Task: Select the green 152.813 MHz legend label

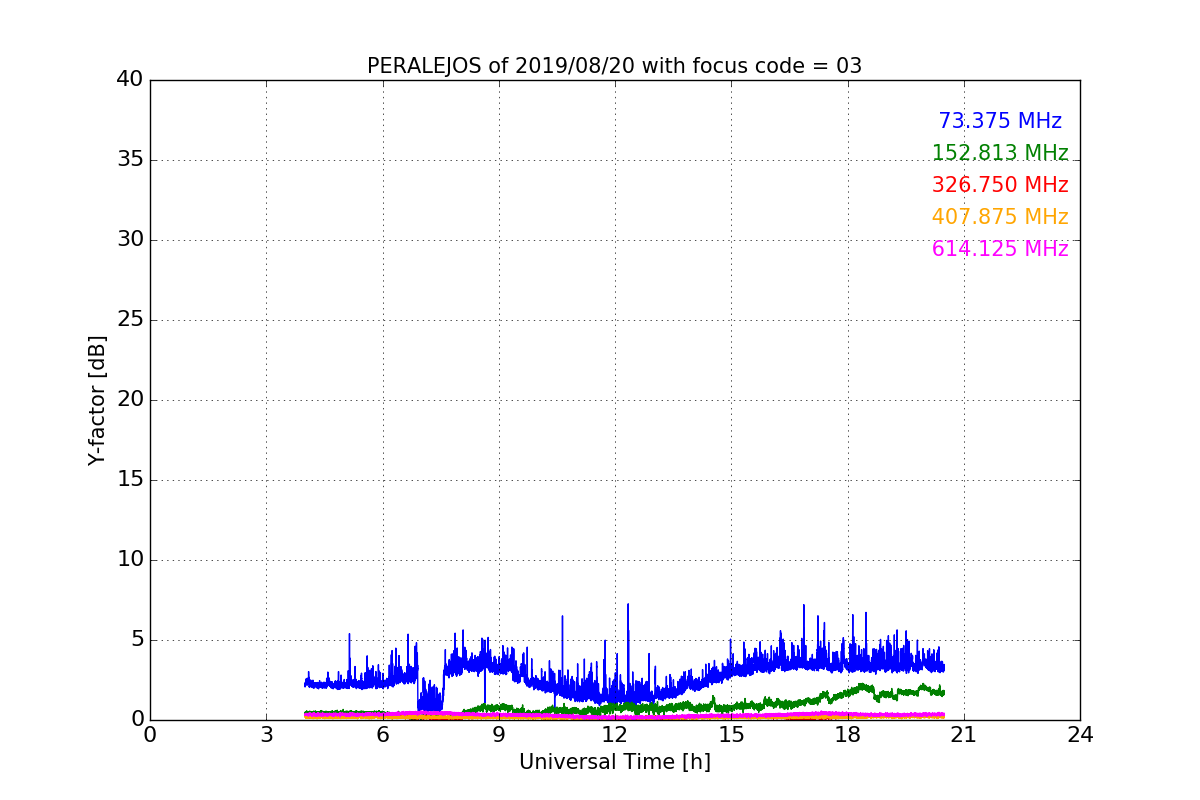Action: click(x=1000, y=153)
